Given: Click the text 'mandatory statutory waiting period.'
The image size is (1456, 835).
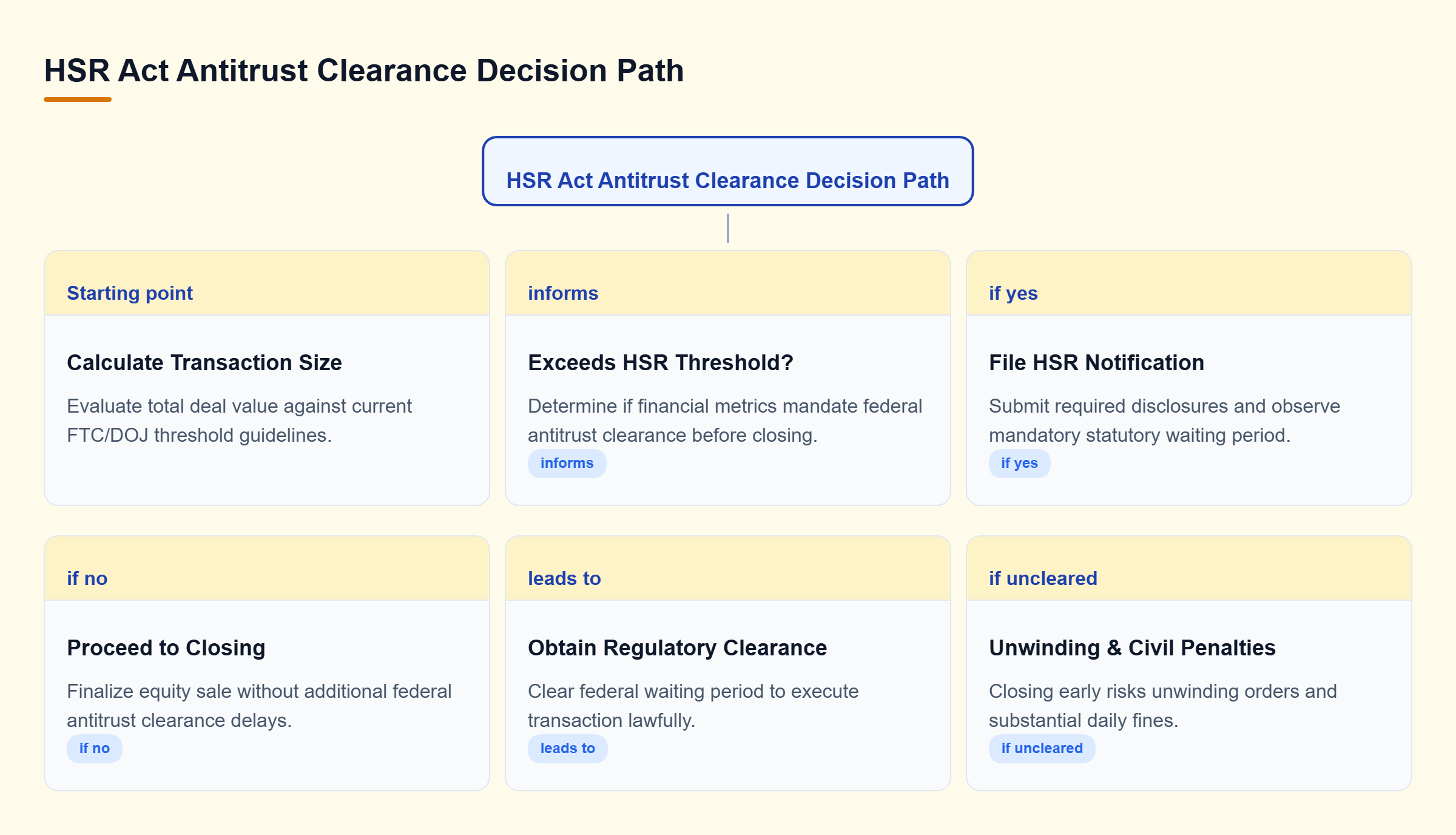Looking at the screenshot, I should 1140,435.
